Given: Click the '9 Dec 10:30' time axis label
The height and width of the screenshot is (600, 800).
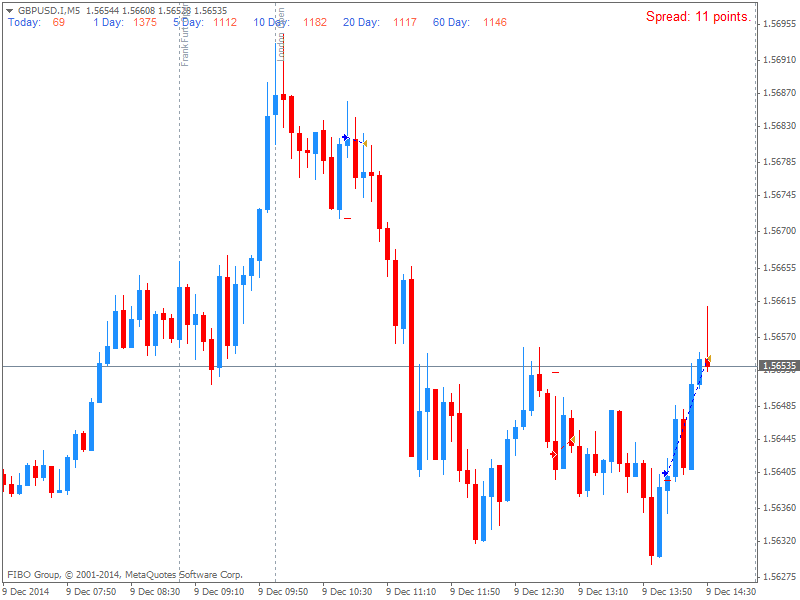Looking at the screenshot, I should 347,591.
